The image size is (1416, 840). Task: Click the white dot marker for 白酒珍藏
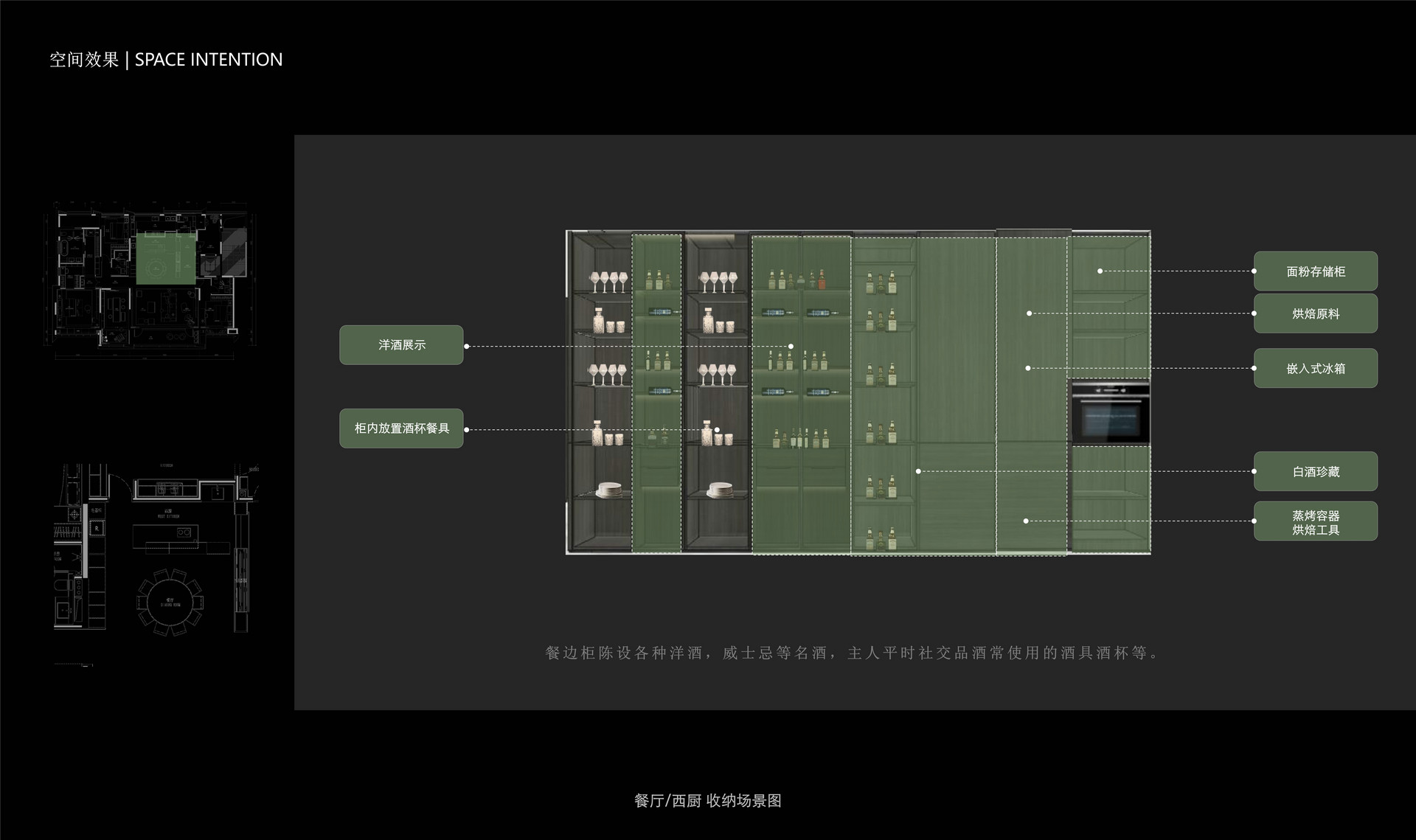point(918,471)
